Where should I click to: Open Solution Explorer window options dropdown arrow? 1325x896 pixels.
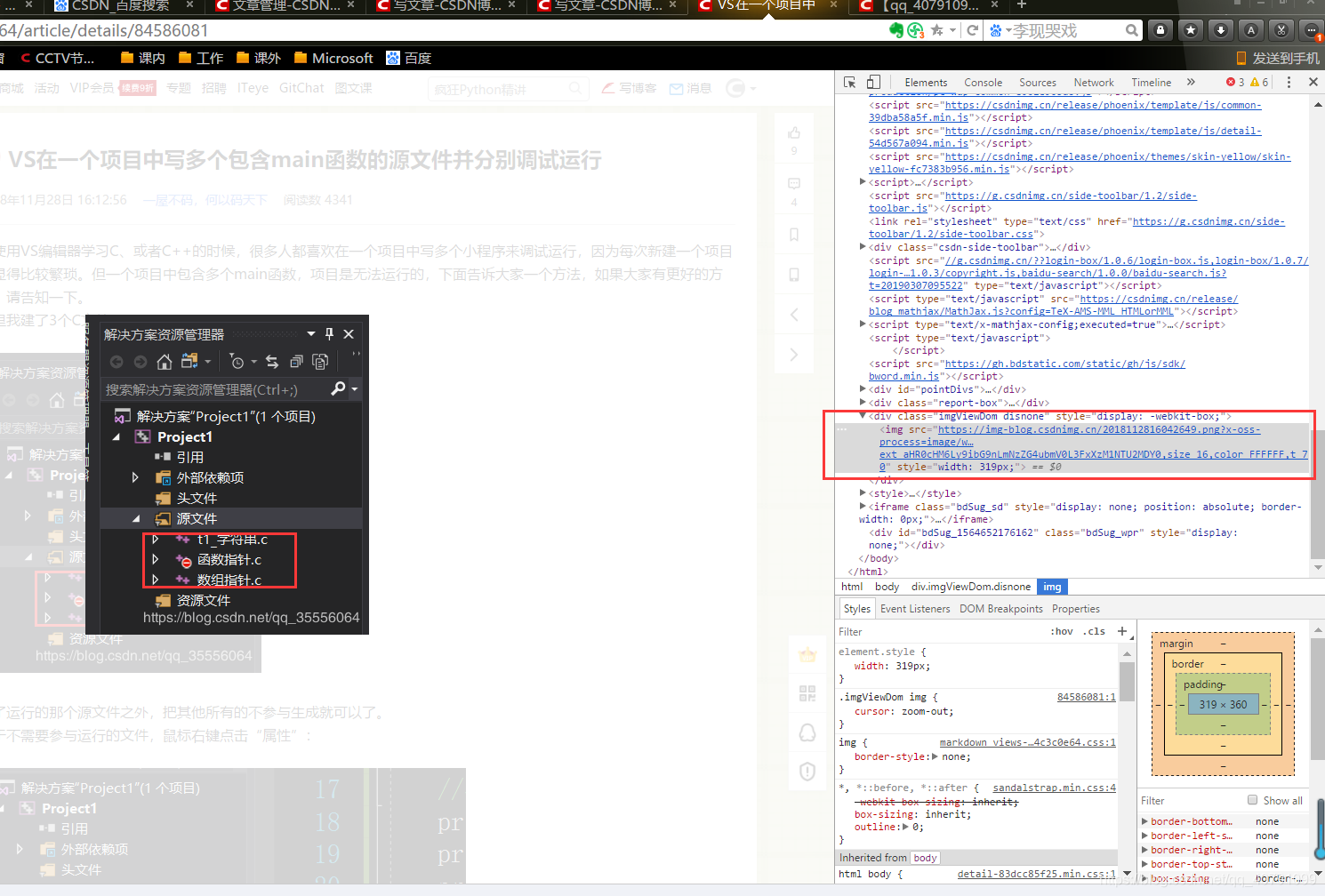coord(311,334)
